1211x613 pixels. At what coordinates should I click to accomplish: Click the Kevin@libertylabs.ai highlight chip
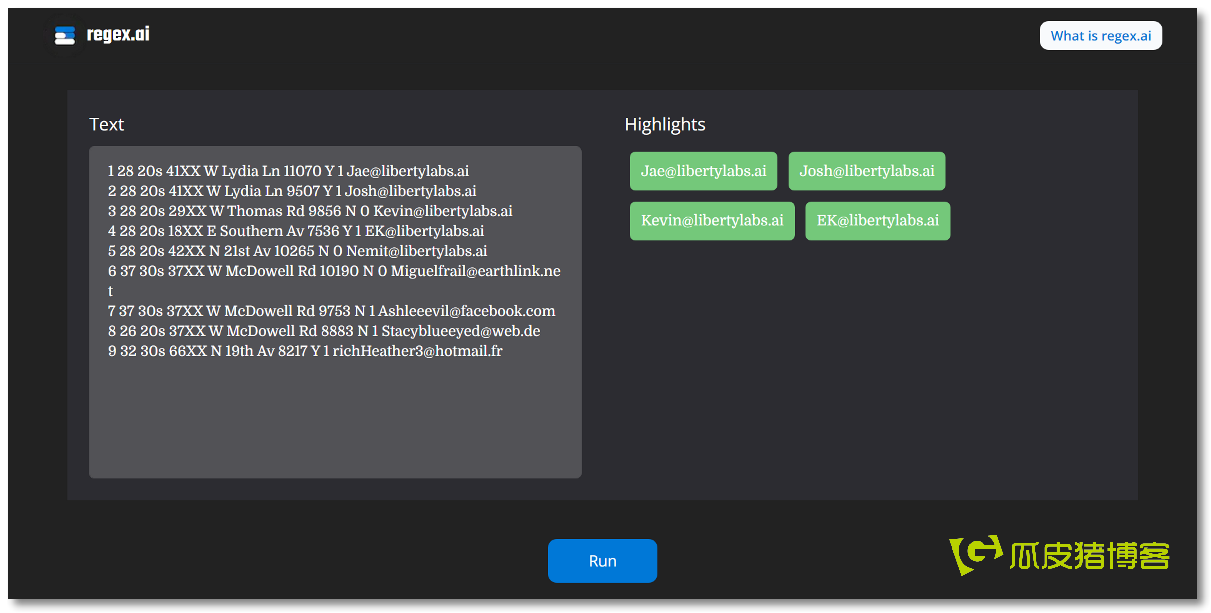[712, 221]
